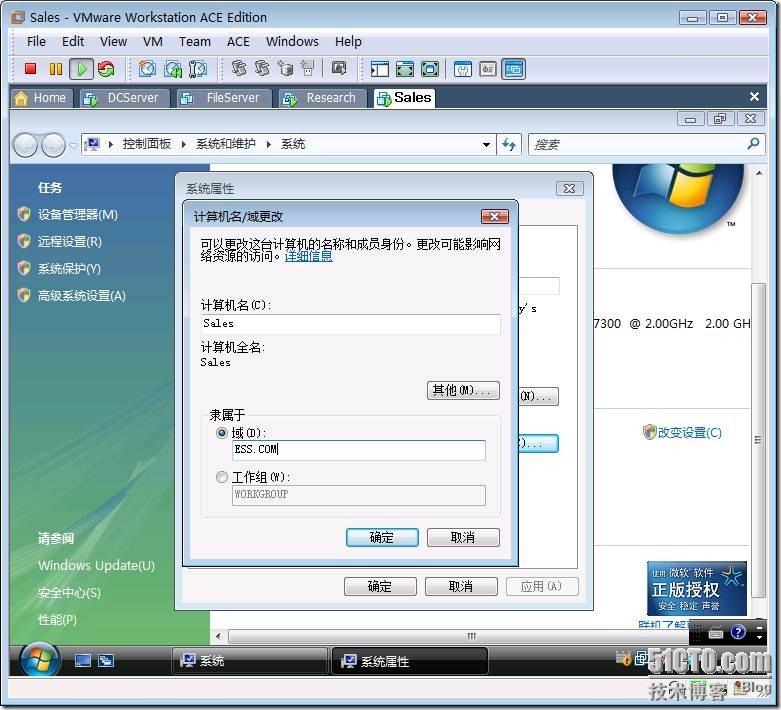The image size is (781, 710).
Task: Click the Switch Windows quick launch icon
Action: (x=106, y=661)
